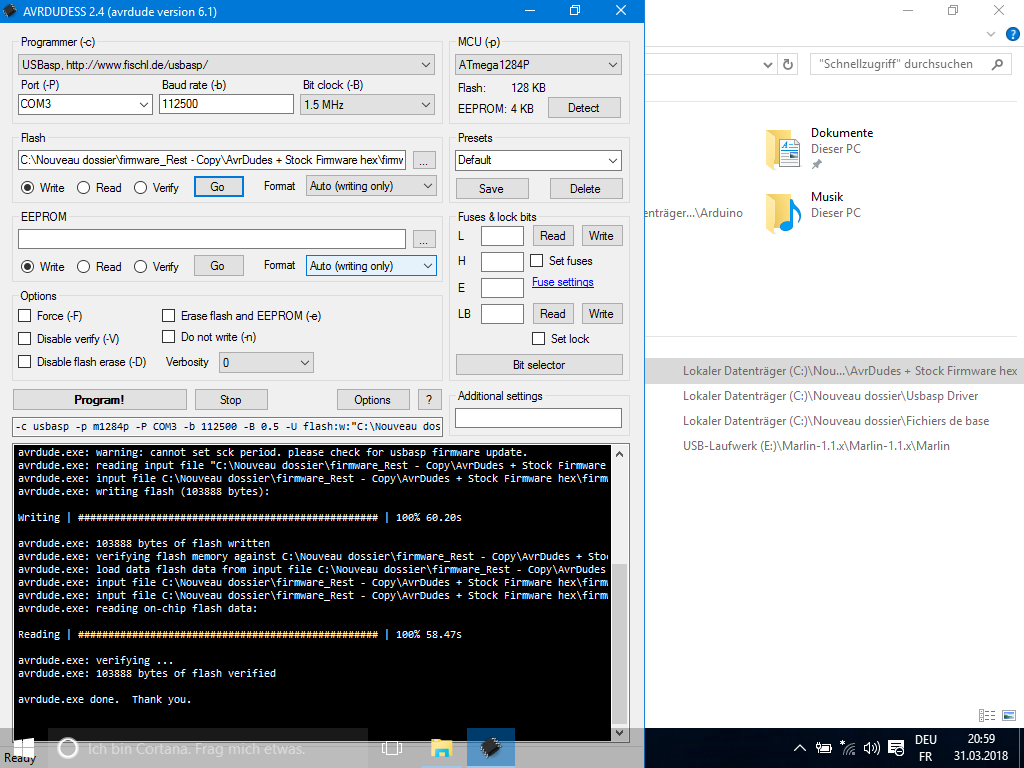Click the Additional settings text field
Viewport: 1024px width, 768px height.
pos(538,418)
